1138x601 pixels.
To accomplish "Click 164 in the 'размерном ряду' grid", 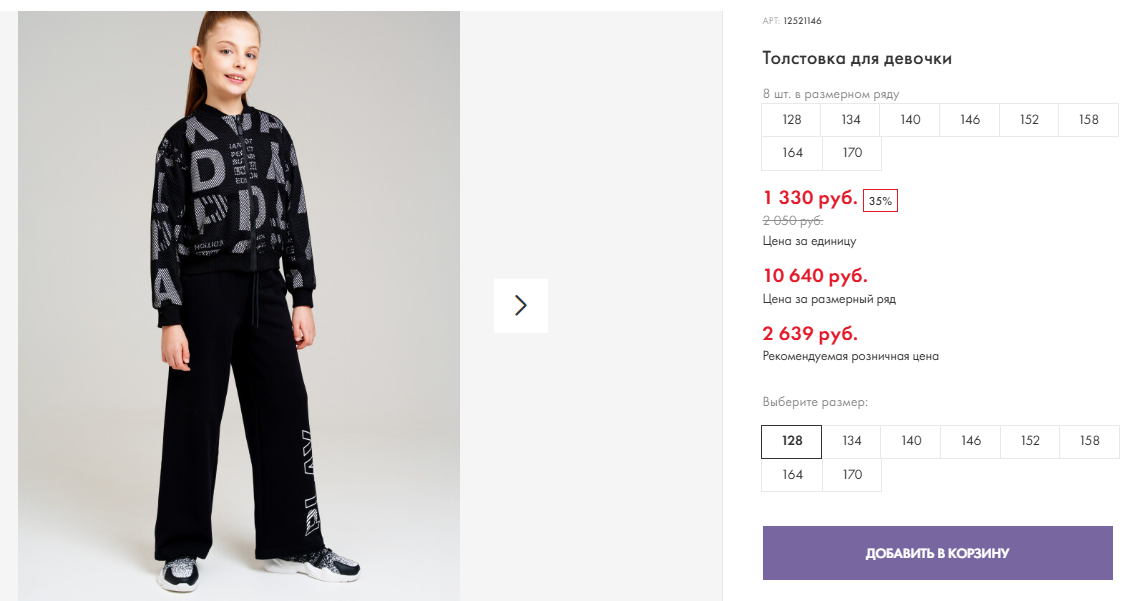I will tap(792, 154).
